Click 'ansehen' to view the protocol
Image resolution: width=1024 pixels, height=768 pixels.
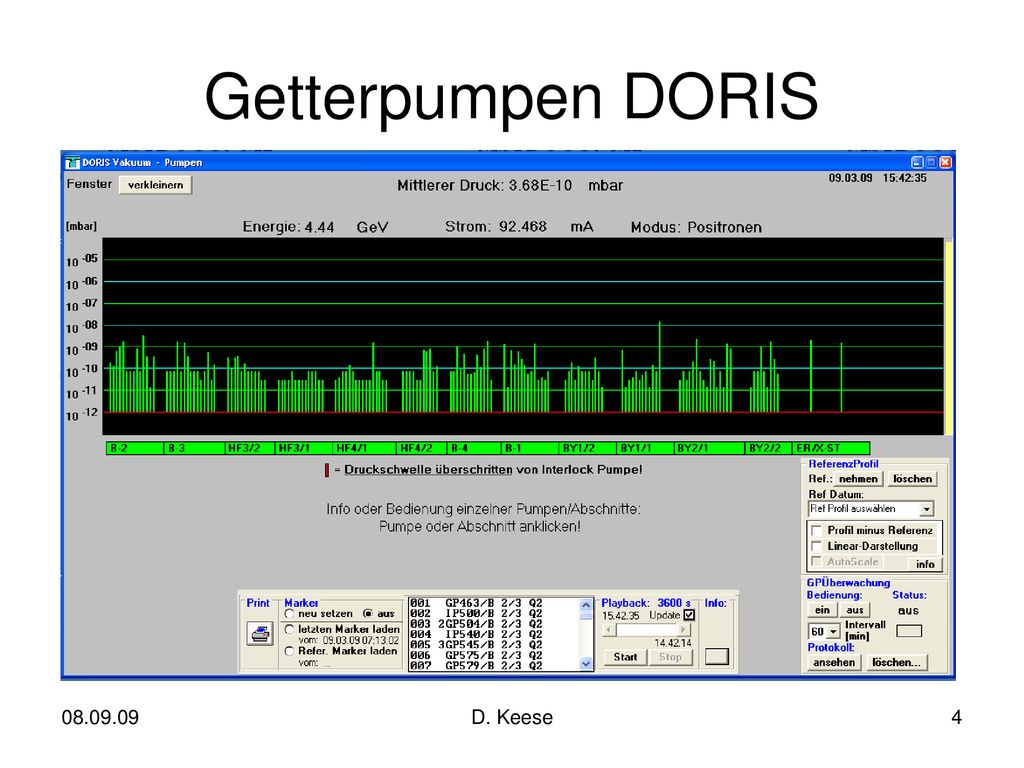(834, 662)
